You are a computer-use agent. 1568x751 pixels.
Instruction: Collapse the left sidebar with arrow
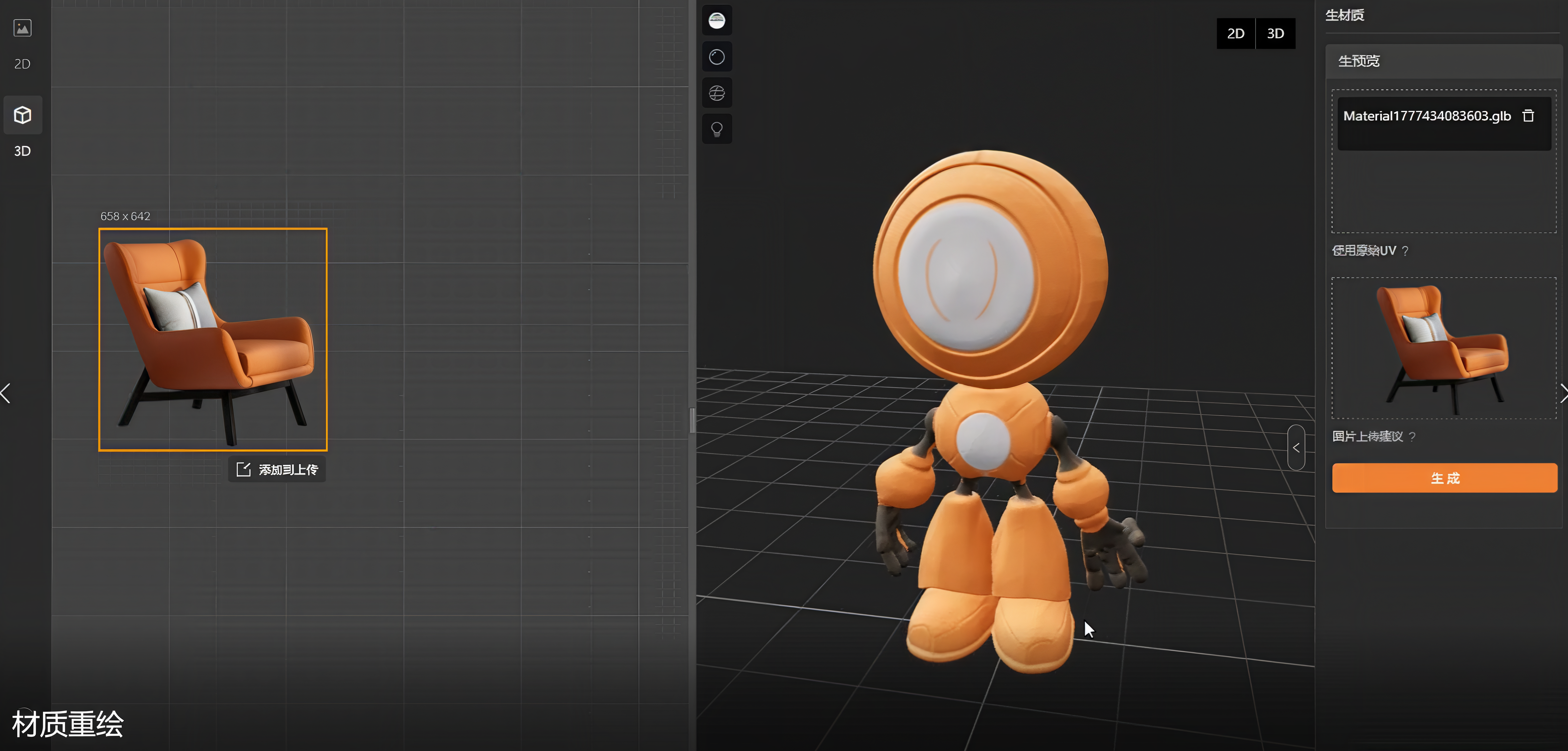6,393
